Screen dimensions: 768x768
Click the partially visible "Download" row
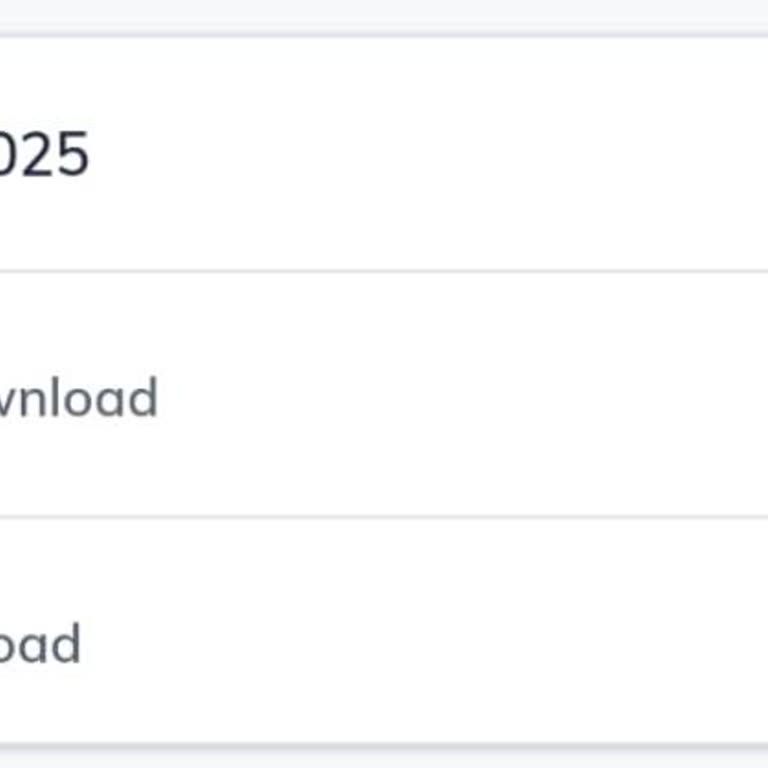pyautogui.click(x=78, y=398)
